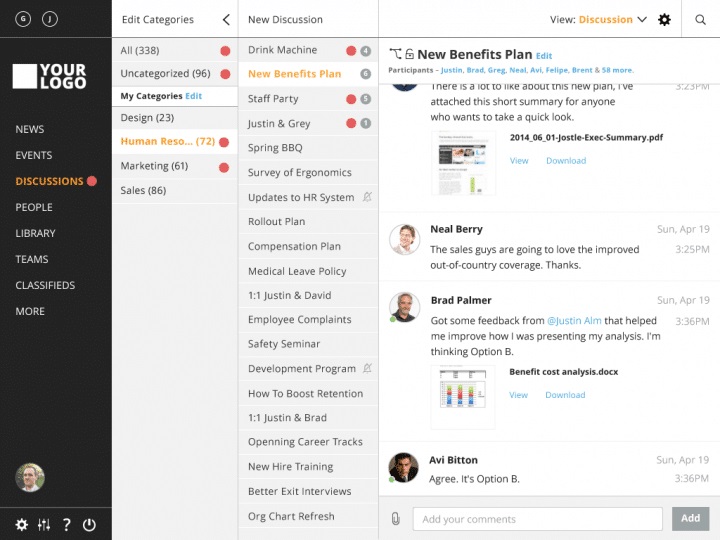Open settings gear in bottom sidebar
720x540 pixels.
pyautogui.click(x=22, y=524)
